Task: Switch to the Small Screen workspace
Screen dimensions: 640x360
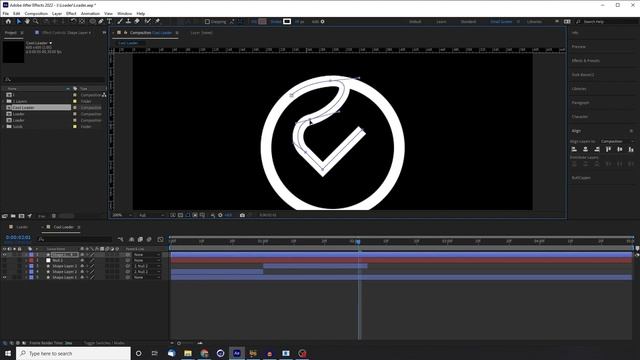Action: (x=501, y=22)
